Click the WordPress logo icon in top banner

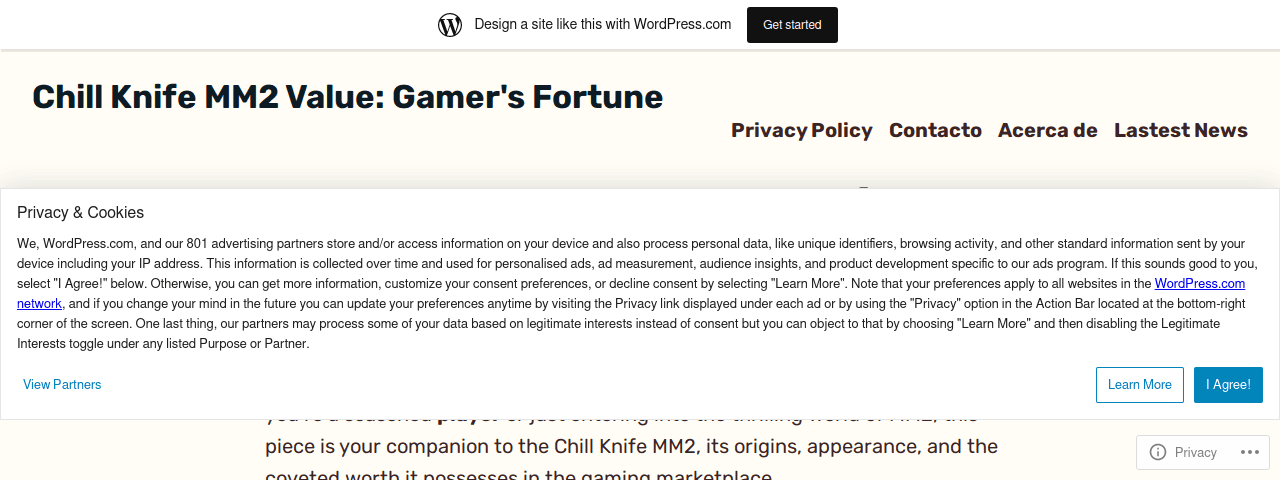pyautogui.click(x=450, y=25)
